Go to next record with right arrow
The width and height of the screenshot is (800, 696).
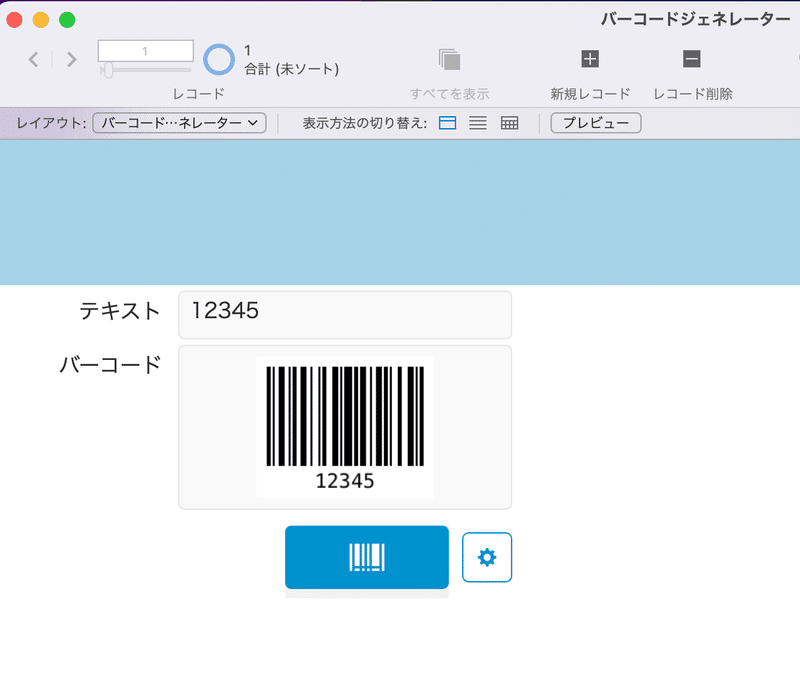tap(70, 59)
